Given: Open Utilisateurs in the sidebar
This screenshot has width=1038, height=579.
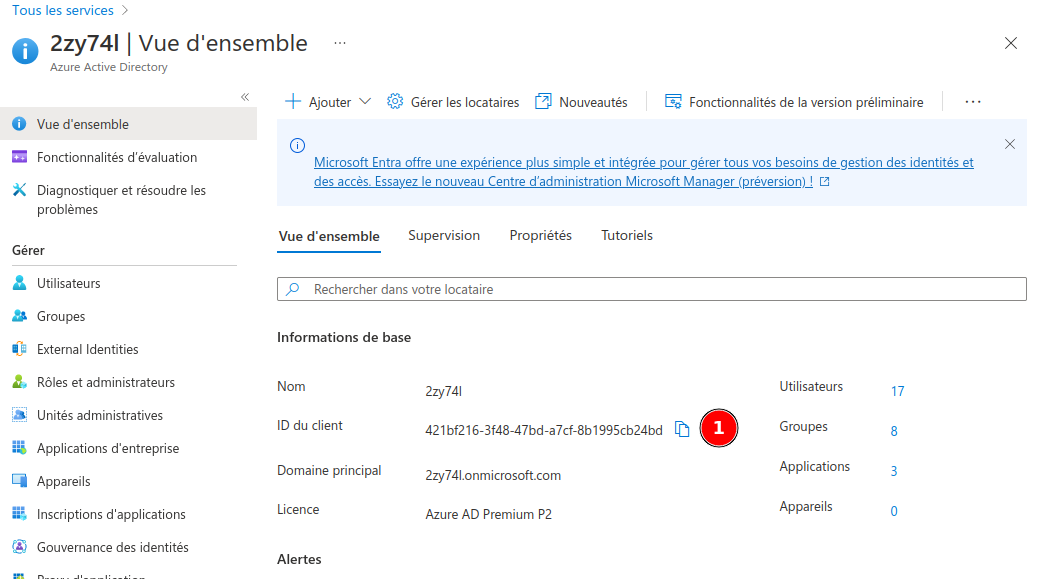Looking at the screenshot, I should point(68,283).
